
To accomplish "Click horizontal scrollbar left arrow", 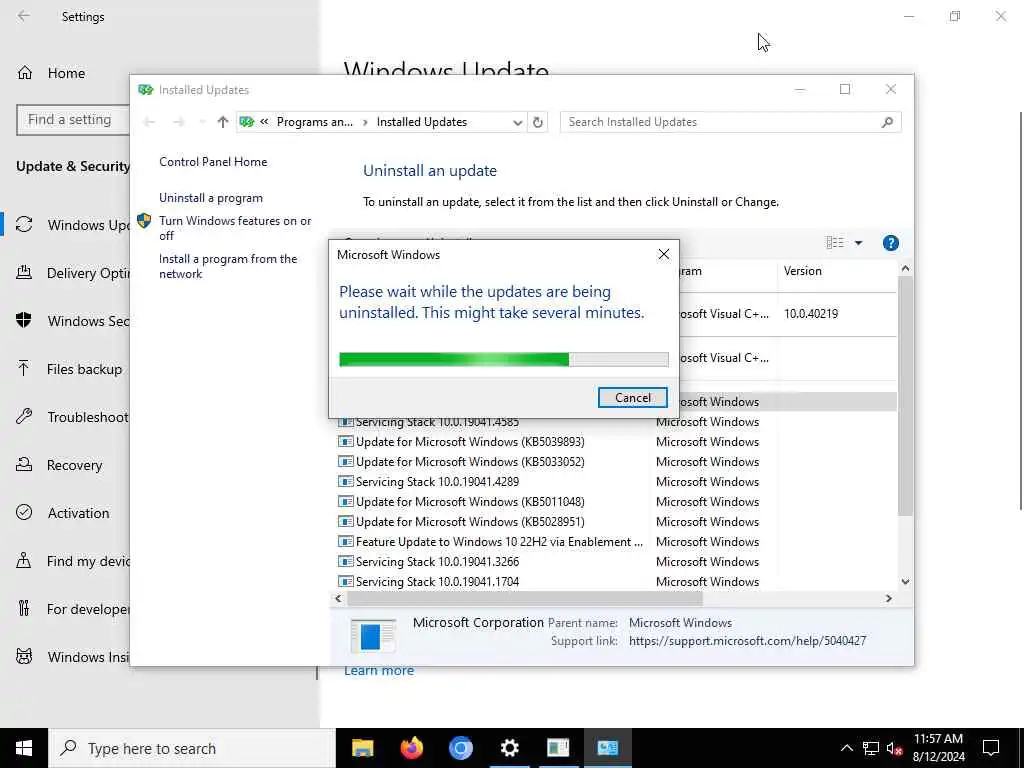I will click(x=338, y=598).
